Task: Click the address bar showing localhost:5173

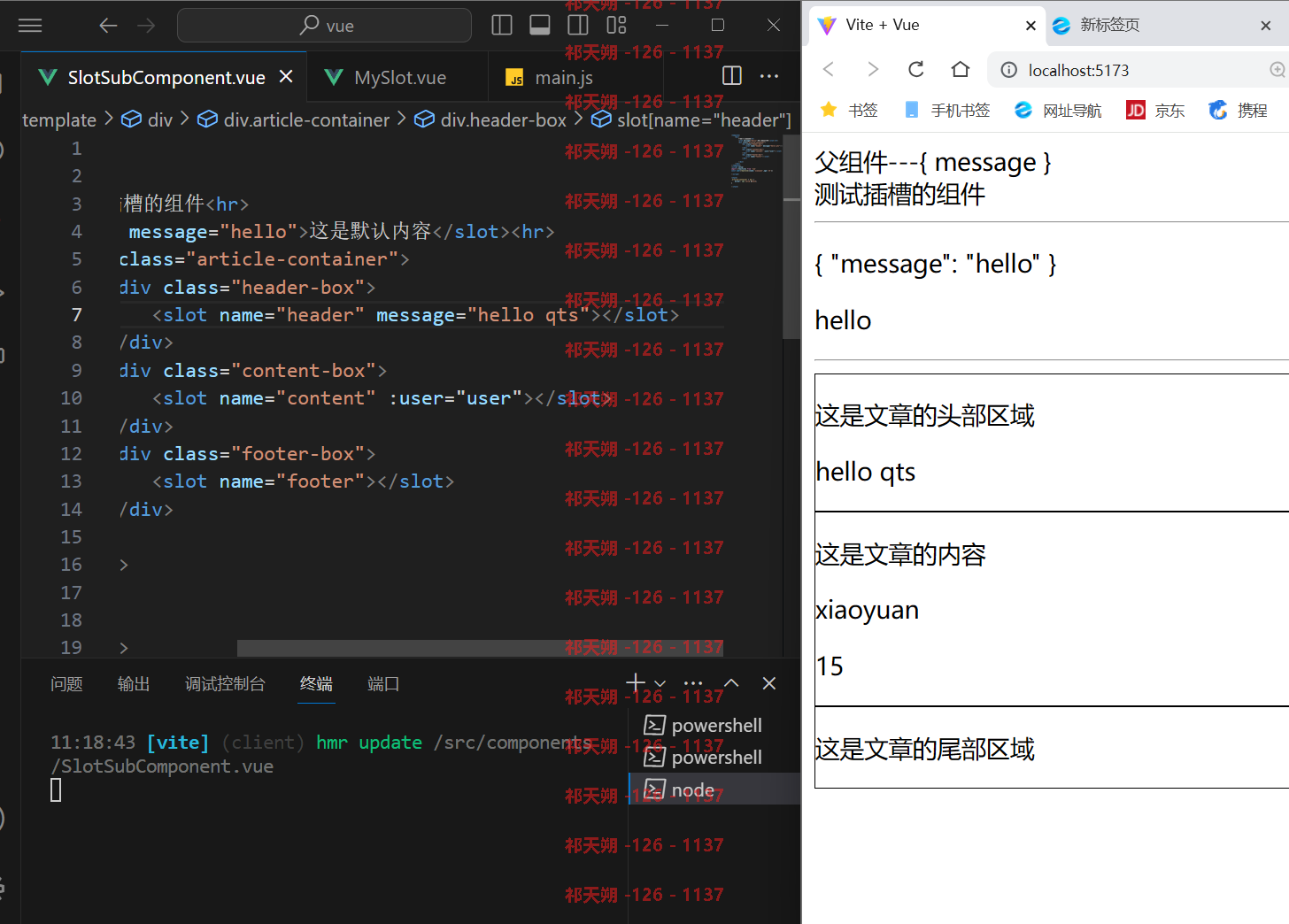Action: (1138, 70)
